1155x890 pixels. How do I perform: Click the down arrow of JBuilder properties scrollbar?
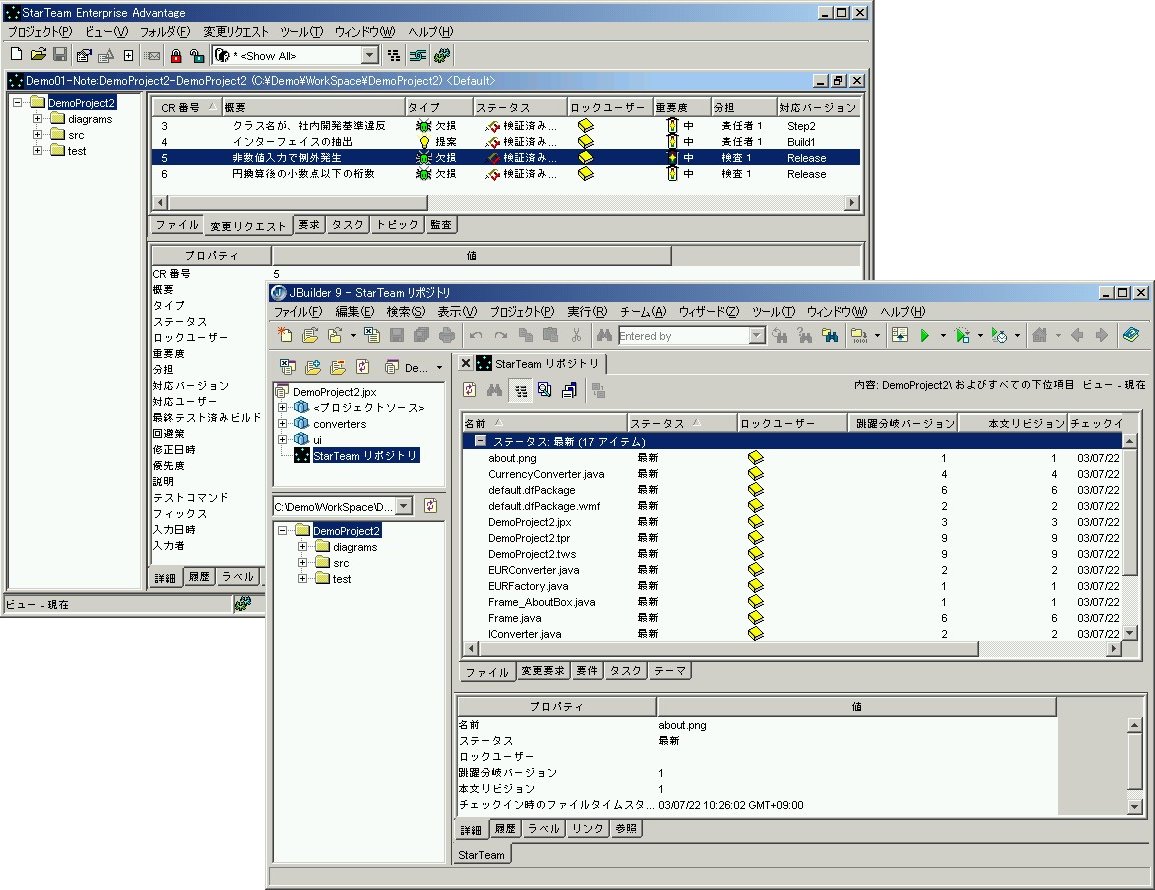[1135, 807]
